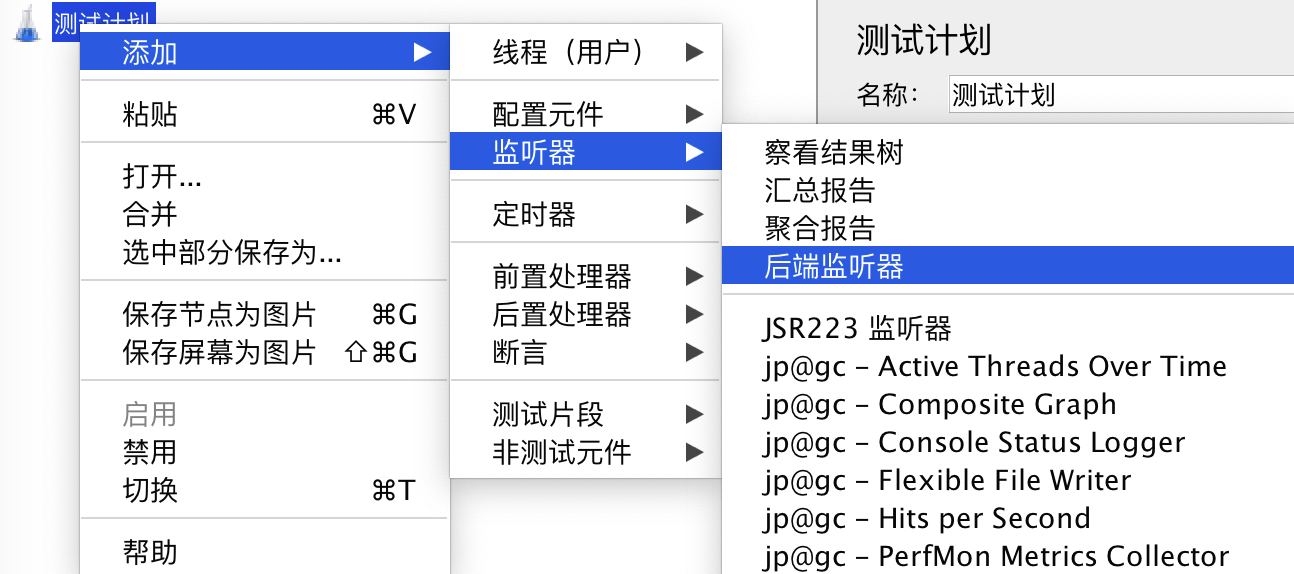
Task: Expand the 配置元件 submenu
Action: tap(585, 114)
